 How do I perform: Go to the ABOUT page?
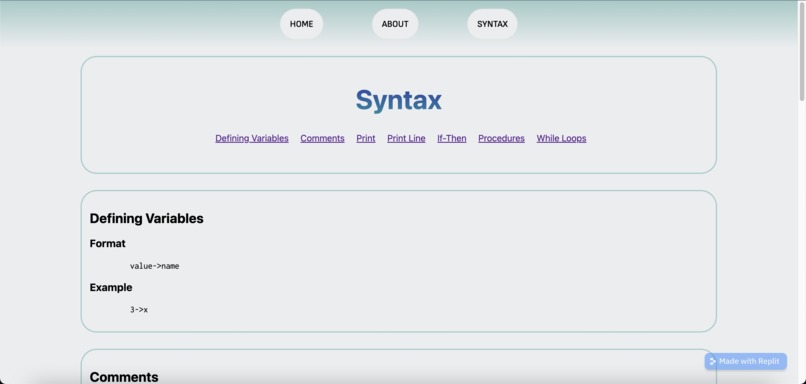click(x=395, y=24)
